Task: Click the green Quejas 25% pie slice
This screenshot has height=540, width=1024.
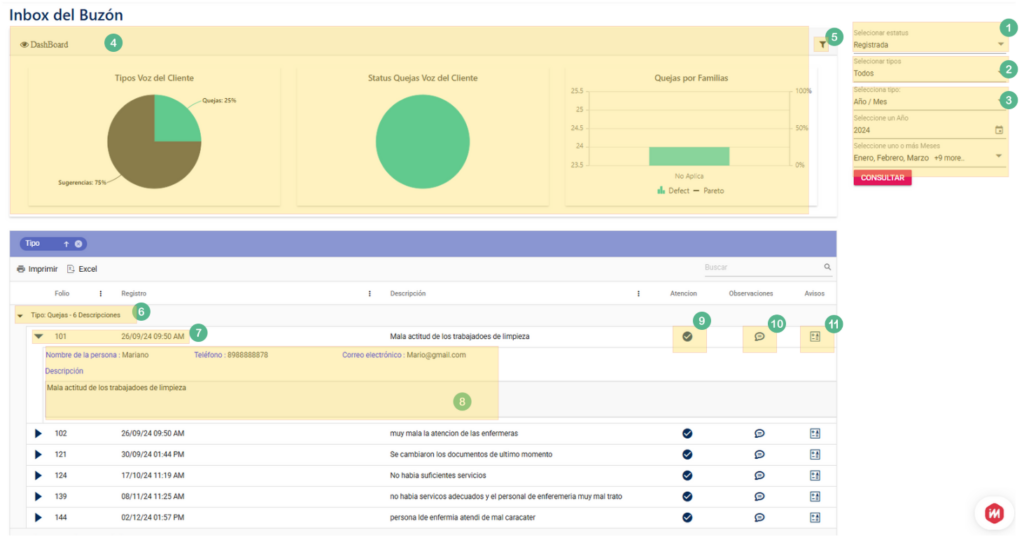Action: (173, 123)
